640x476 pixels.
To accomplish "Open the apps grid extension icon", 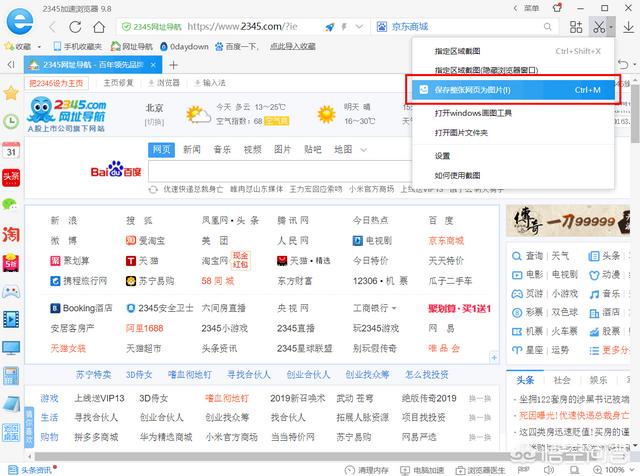I will pos(576,27).
